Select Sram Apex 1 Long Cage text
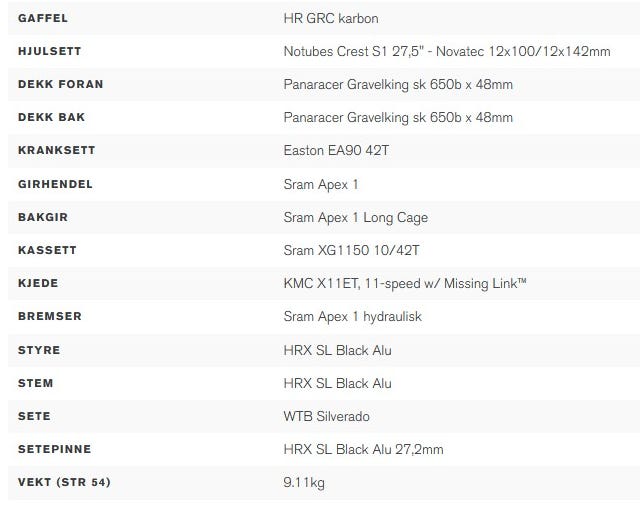This screenshot has width=640, height=506. click(x=356, y=217)
